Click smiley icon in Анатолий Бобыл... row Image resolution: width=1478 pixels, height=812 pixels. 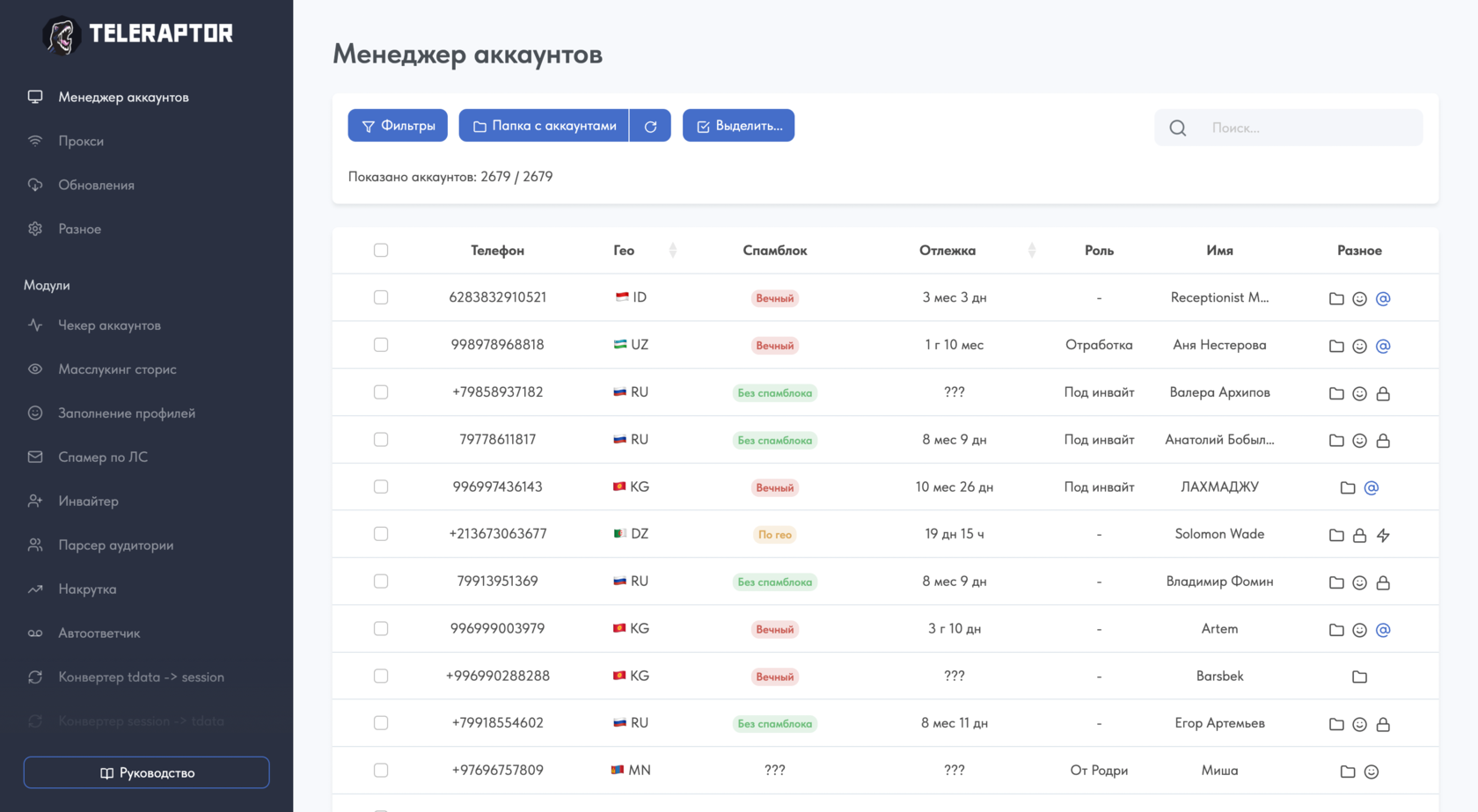point(1359,441)
